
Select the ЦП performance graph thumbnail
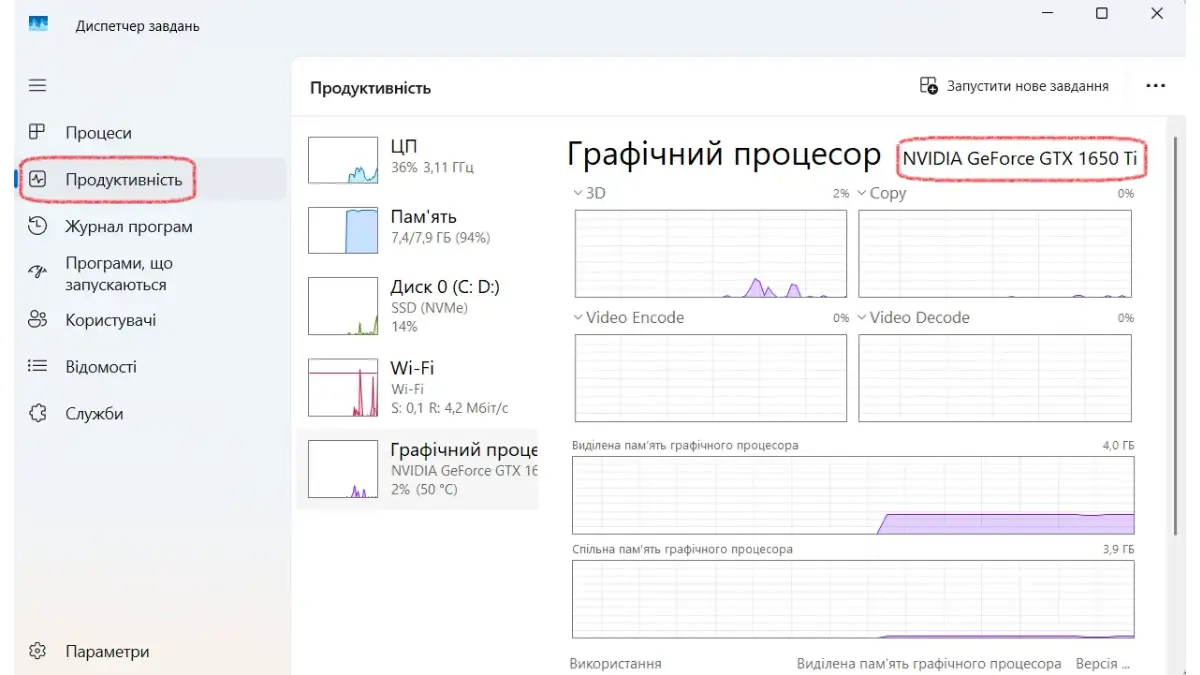[344, 160]
